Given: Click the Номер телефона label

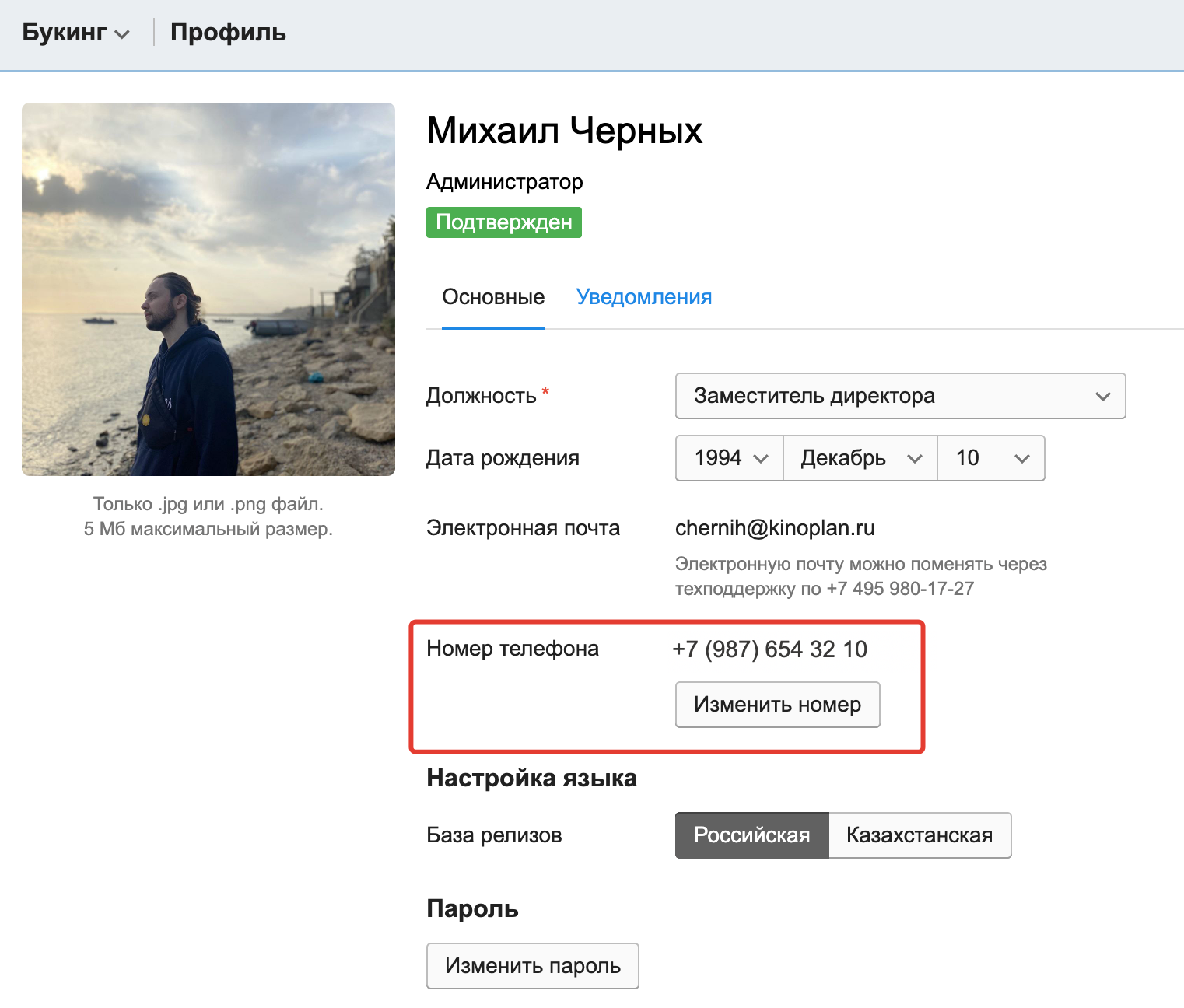Looking at the screenshot, I should pos(513,649).
